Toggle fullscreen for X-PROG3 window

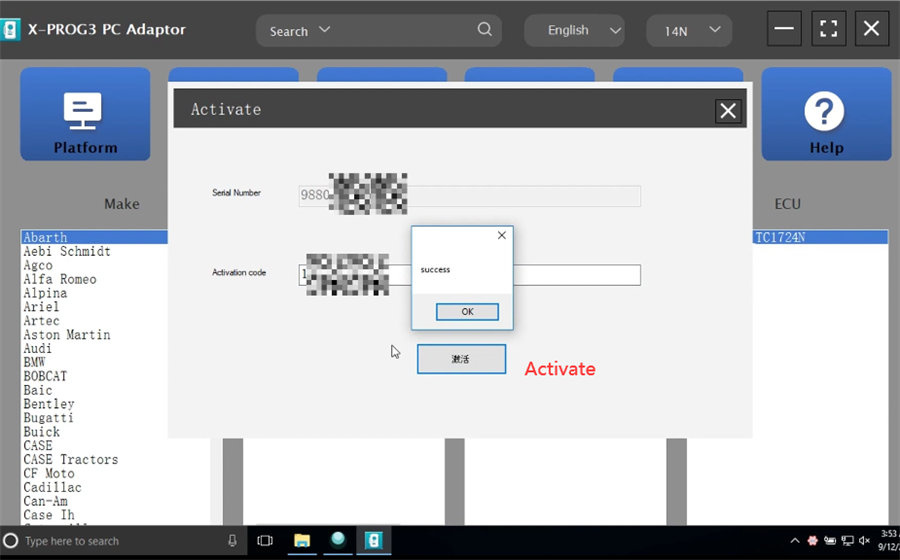coord(828,28)
